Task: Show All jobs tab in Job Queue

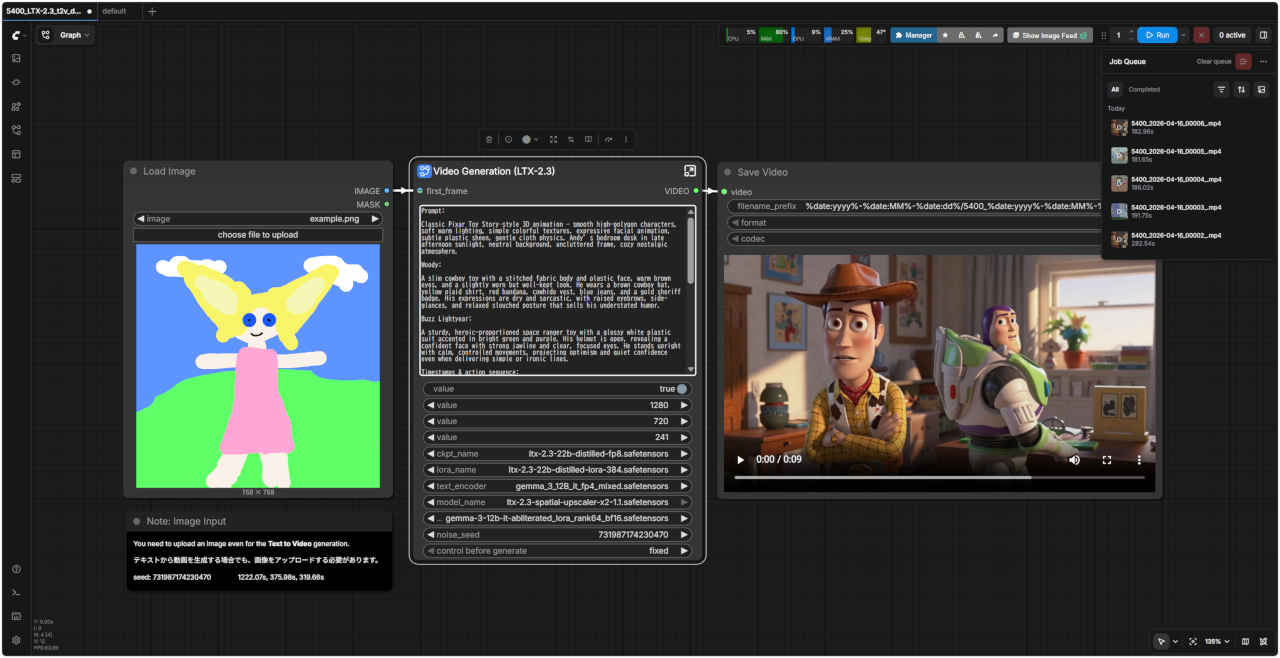Action: 1115,89
